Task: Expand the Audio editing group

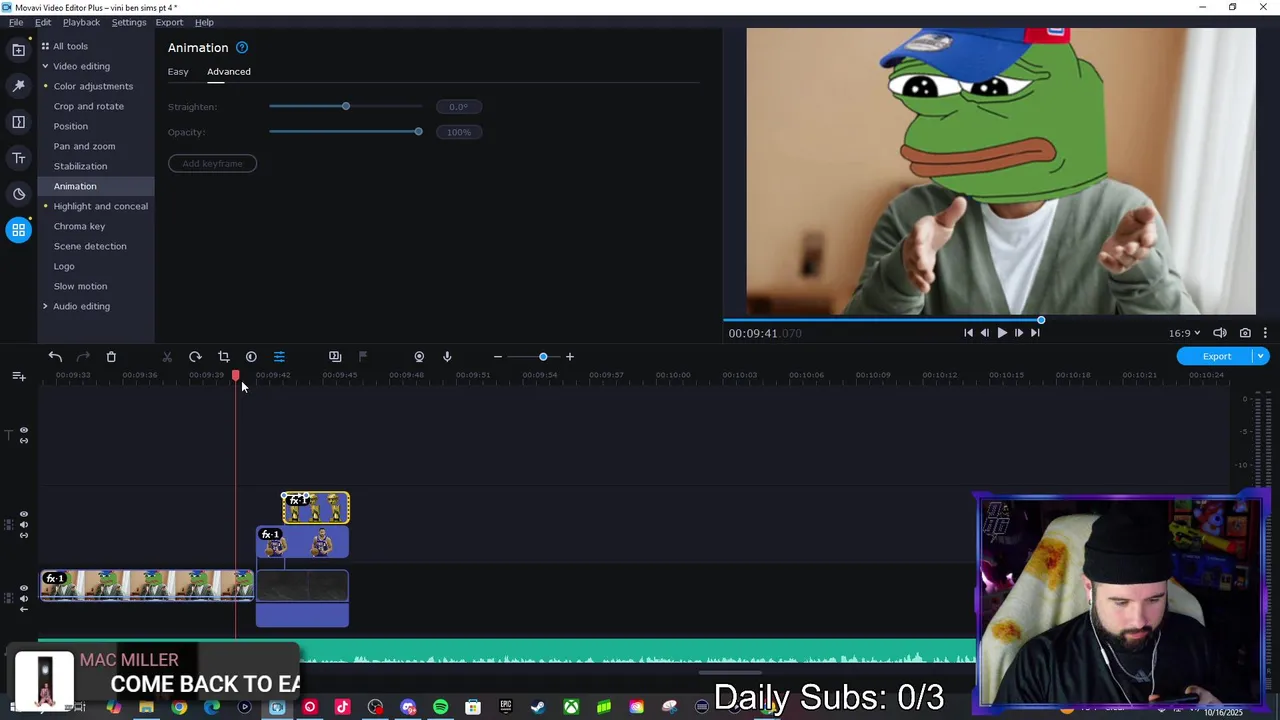Action: pyautogui.click(x=45, y=306)
